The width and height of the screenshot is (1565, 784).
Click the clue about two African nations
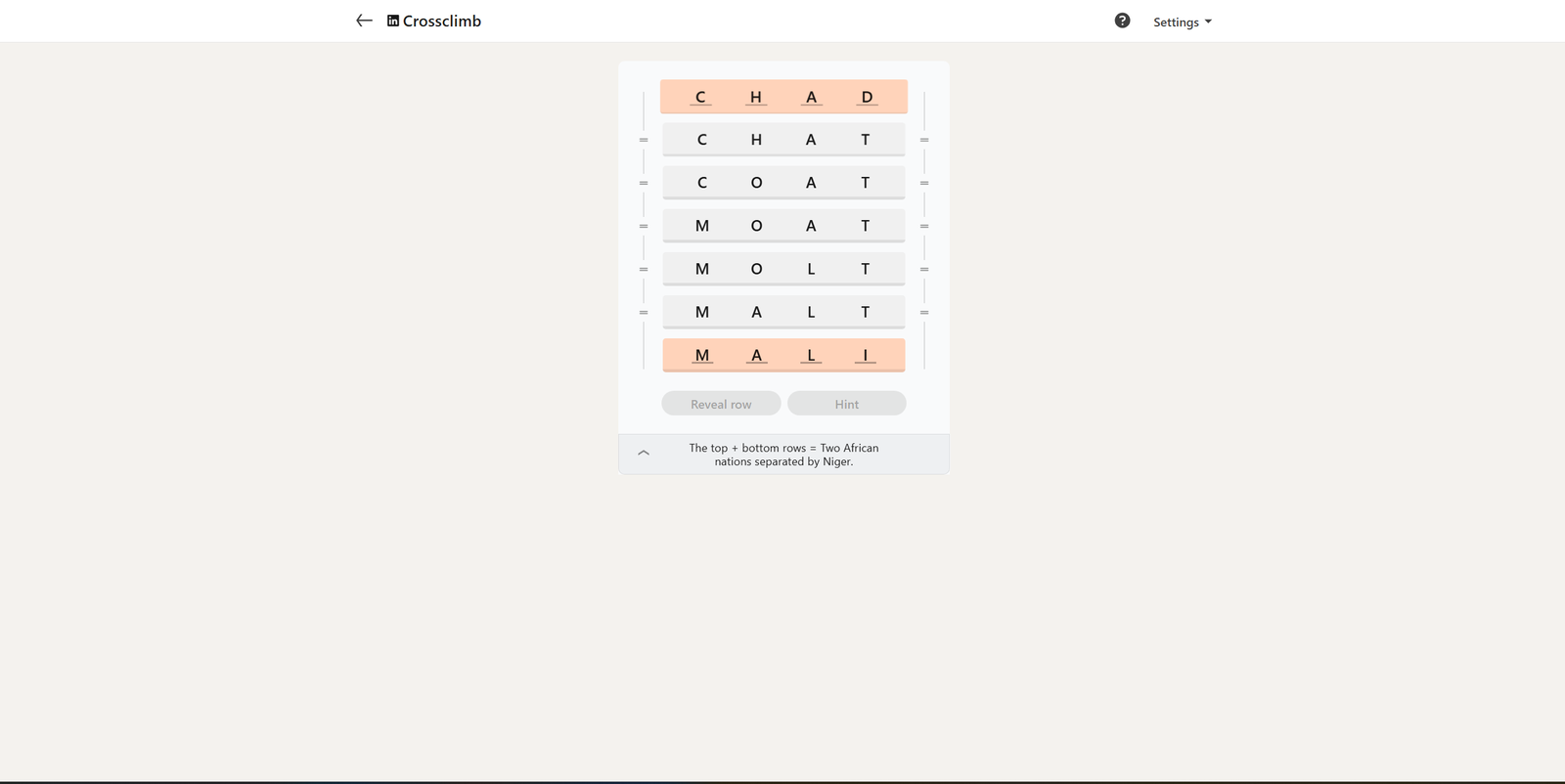pos(783,455)
